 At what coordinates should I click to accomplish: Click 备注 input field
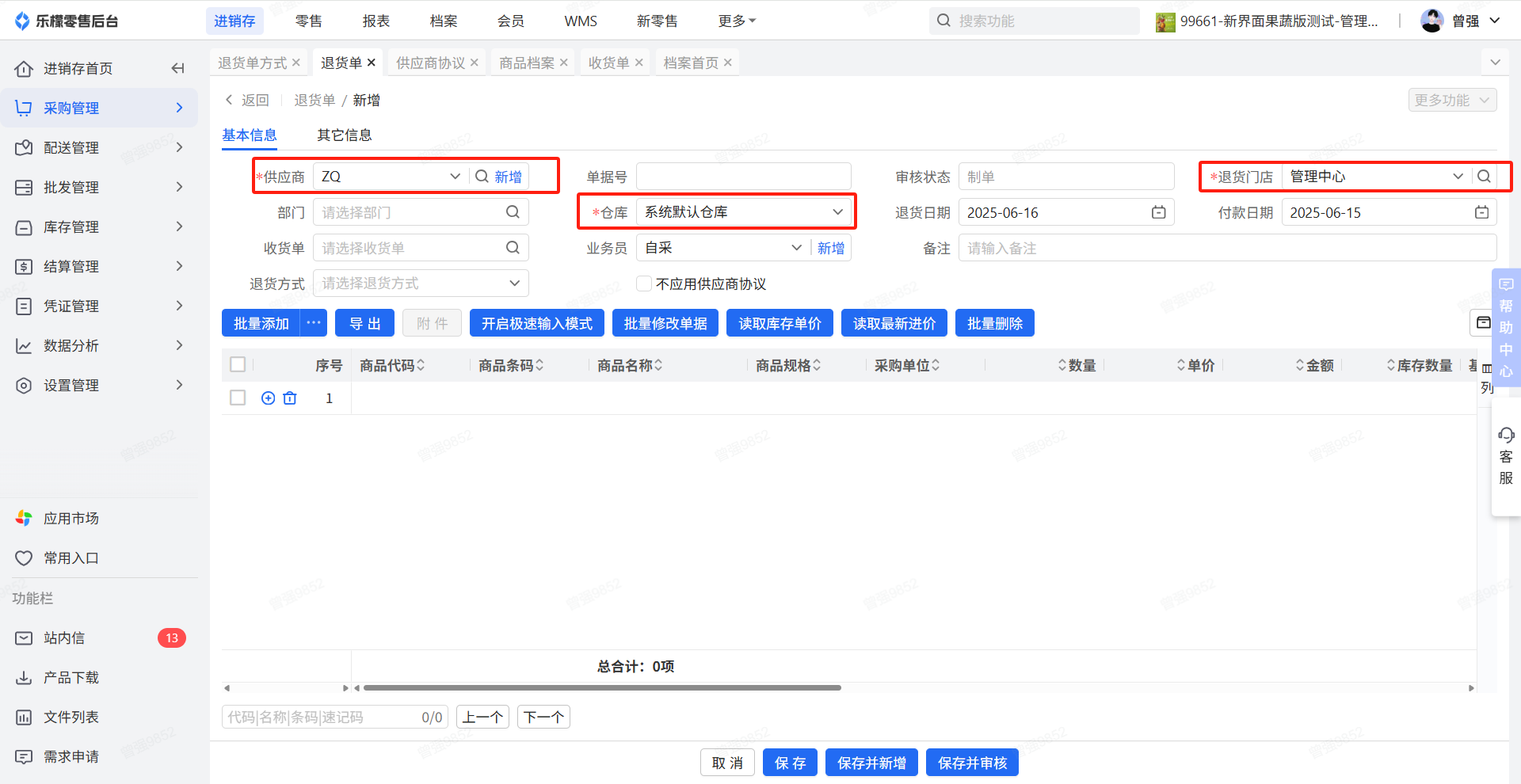click(1228, 248)
